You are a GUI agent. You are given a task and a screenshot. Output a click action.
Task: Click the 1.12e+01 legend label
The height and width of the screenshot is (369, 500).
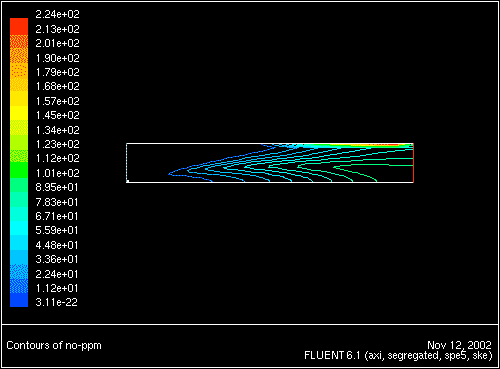[57, 288]
